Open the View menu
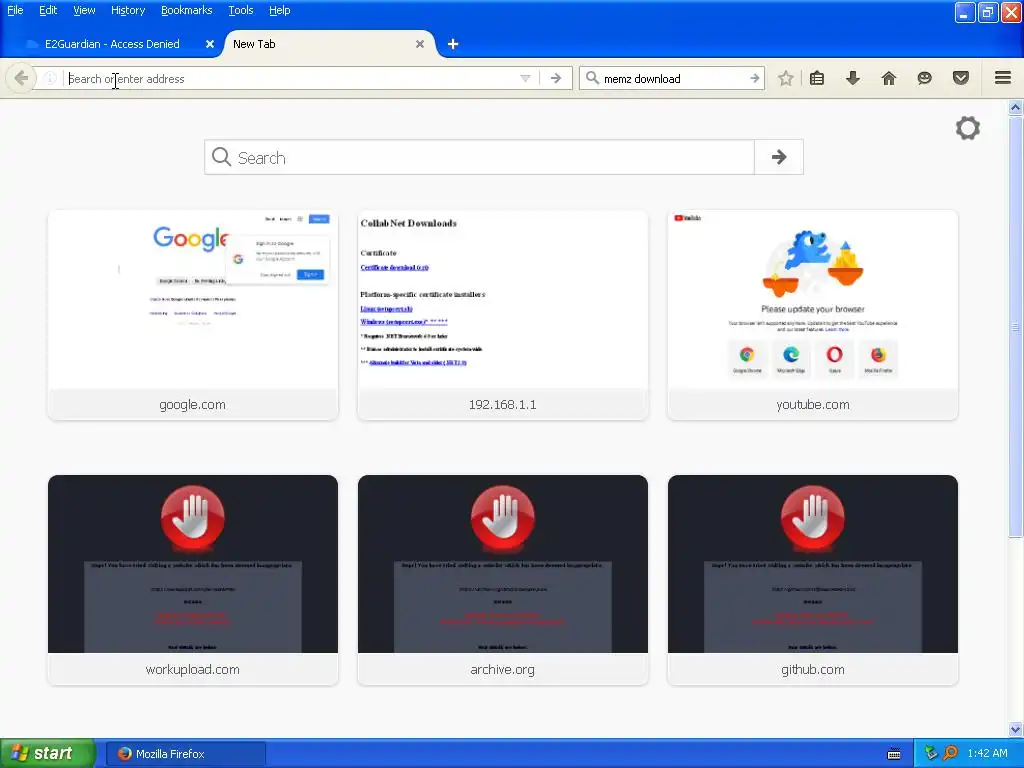The width and height of the screenshot is (1024, 768). [84, 10]
